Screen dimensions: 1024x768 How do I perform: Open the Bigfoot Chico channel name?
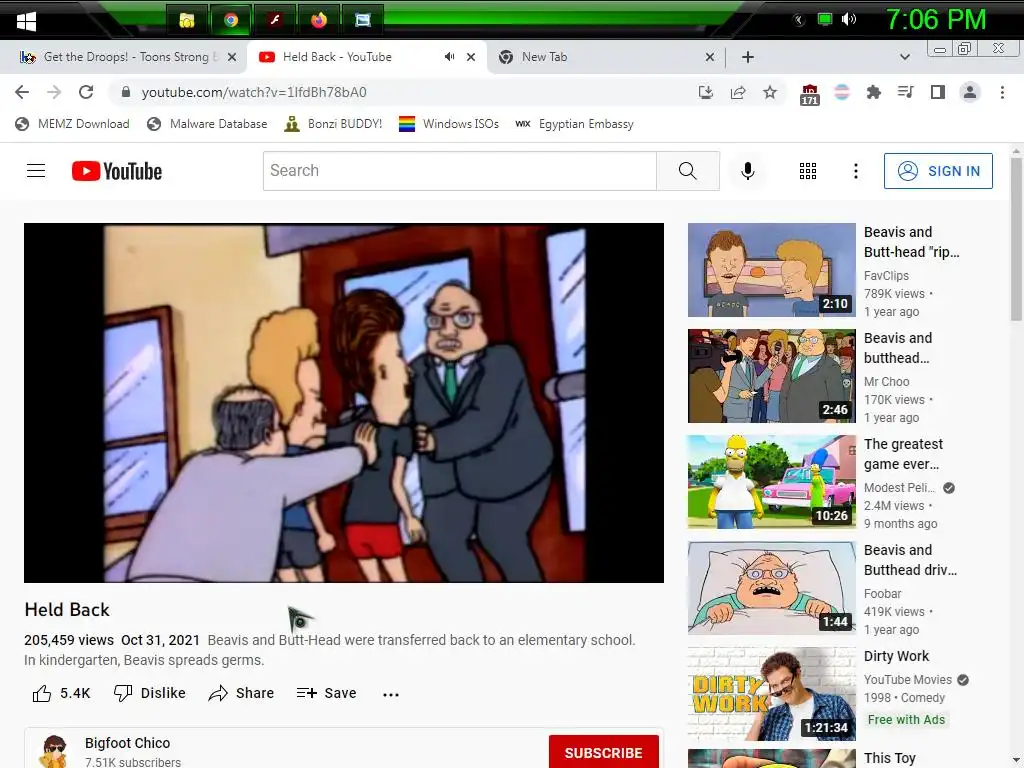point(127,743)
